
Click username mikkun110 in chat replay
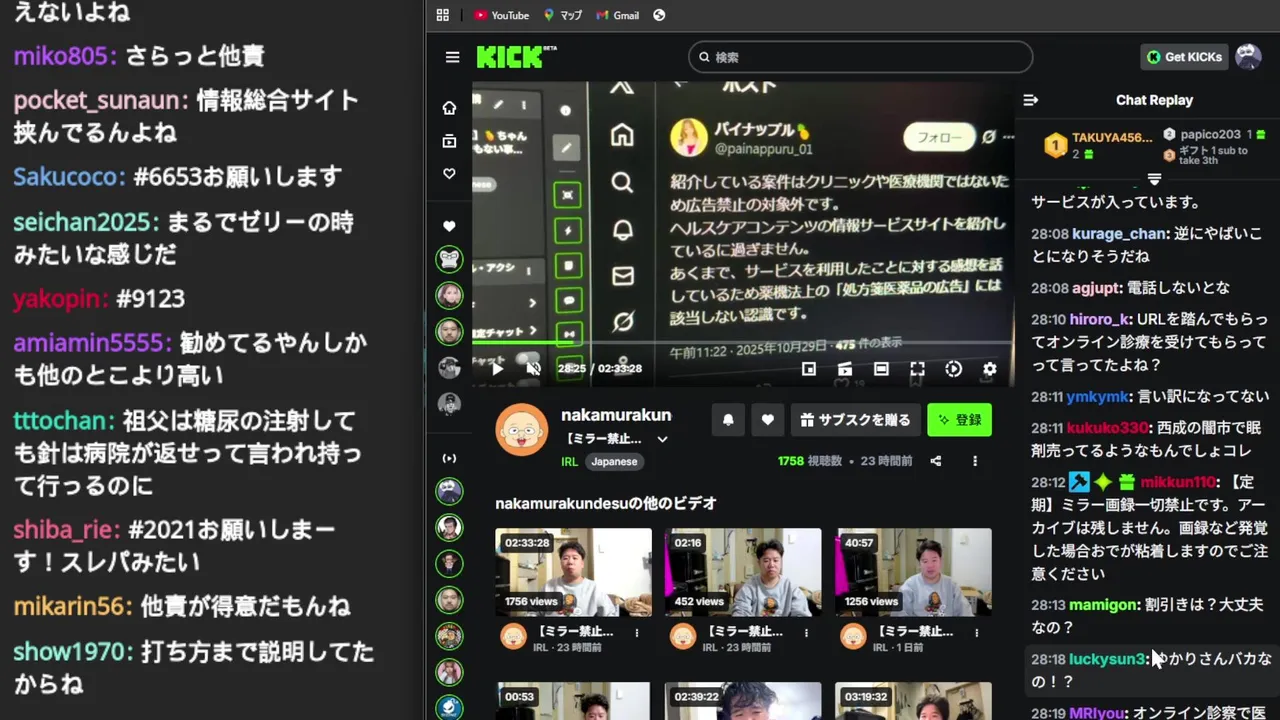click(x=1178, y=482)
